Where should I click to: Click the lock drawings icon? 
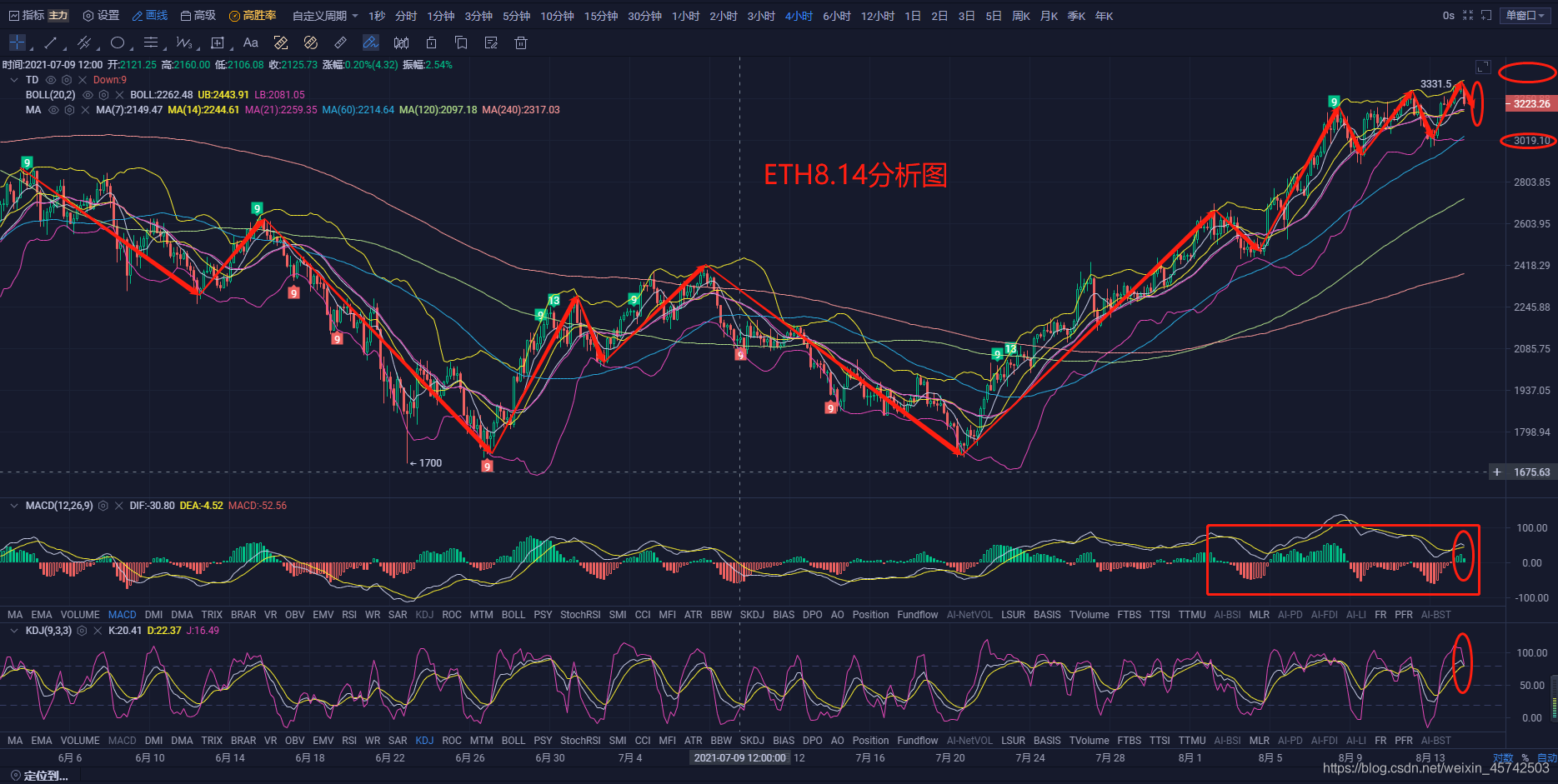point(431,42)
